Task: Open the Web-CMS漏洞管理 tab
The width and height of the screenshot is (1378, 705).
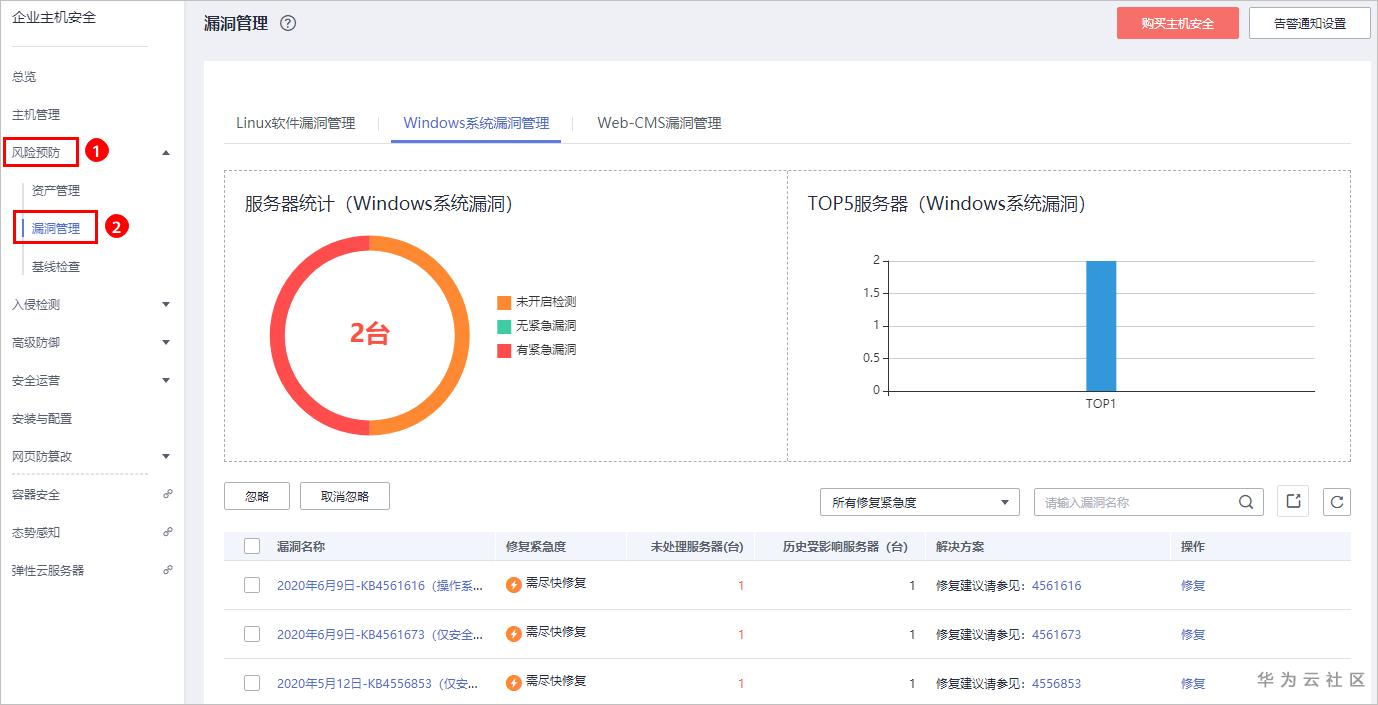Action: click(659, 123)
